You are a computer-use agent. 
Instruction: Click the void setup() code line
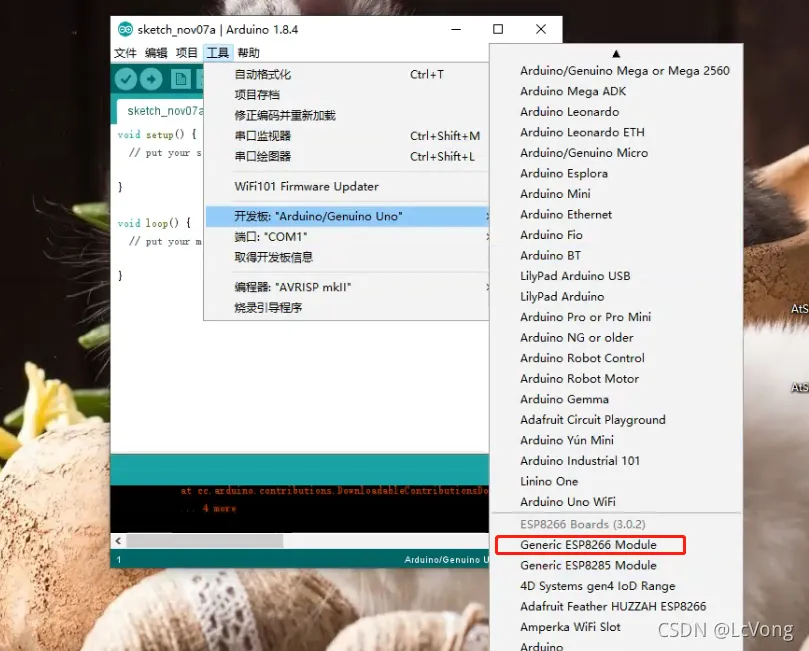tap(157, 135)
